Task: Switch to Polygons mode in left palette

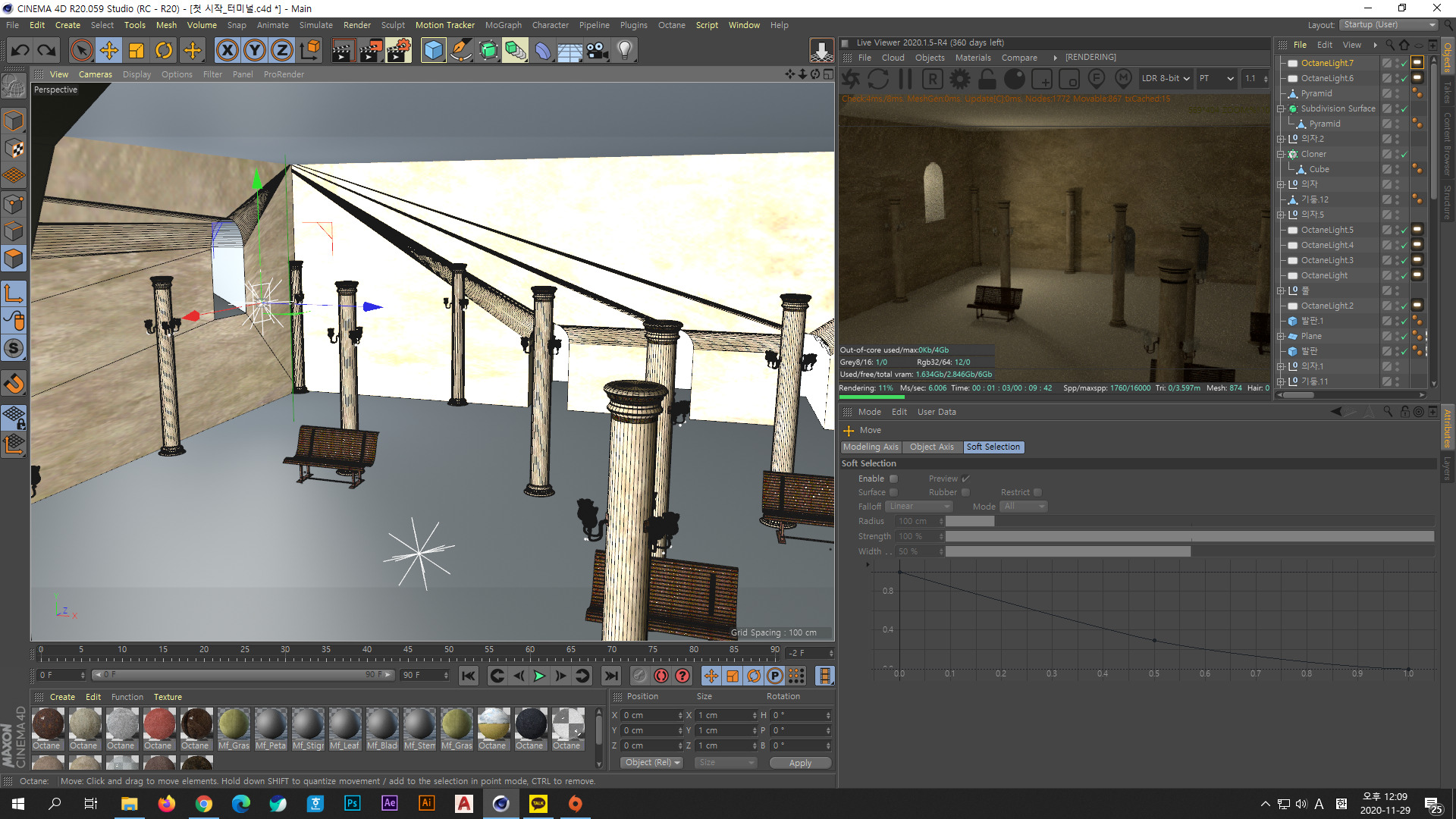Action: pyautogui.click(x=14, y=259)
